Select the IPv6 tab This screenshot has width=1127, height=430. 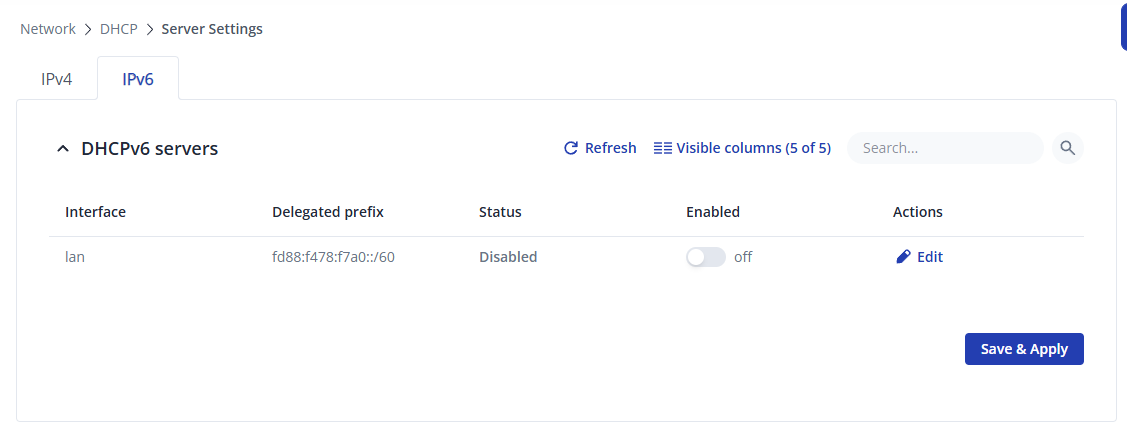coord(138,79)
